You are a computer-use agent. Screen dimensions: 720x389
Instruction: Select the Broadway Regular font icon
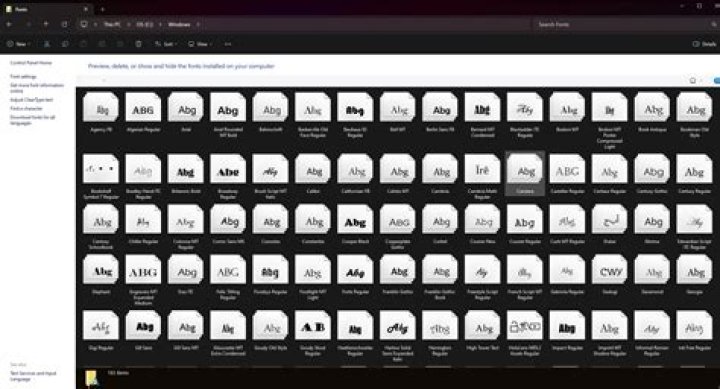pos(228,169)
